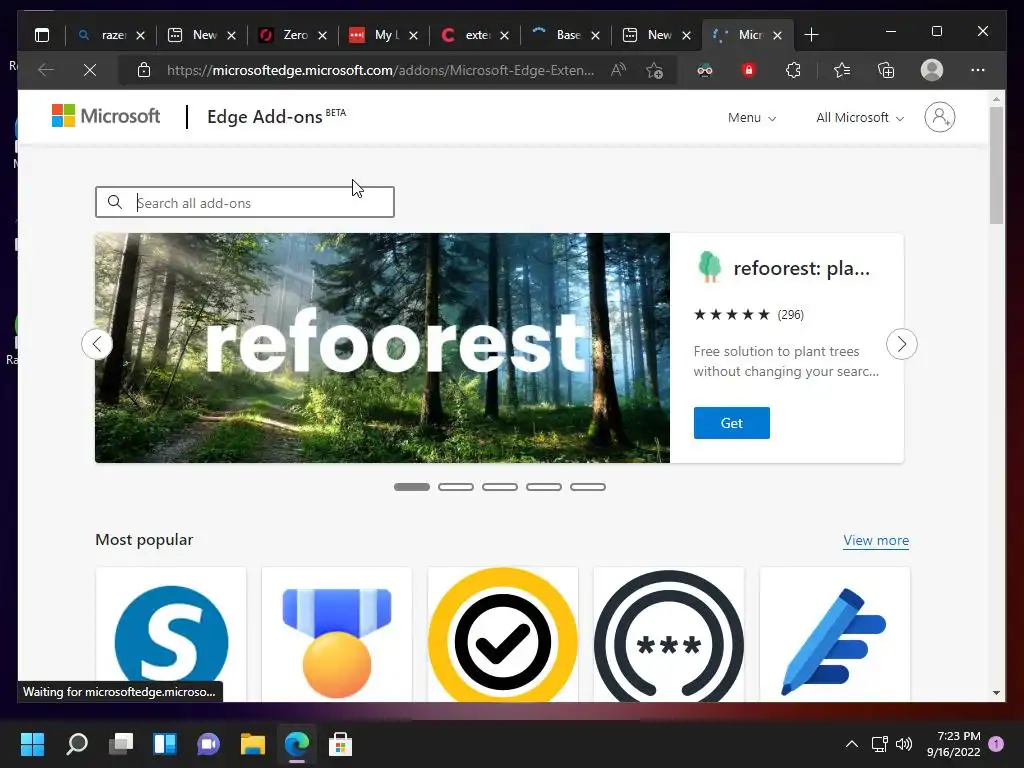This screenshot has width=1024, height=768.
Task: Click the search magnifier icon
Action: click(115, 202)
